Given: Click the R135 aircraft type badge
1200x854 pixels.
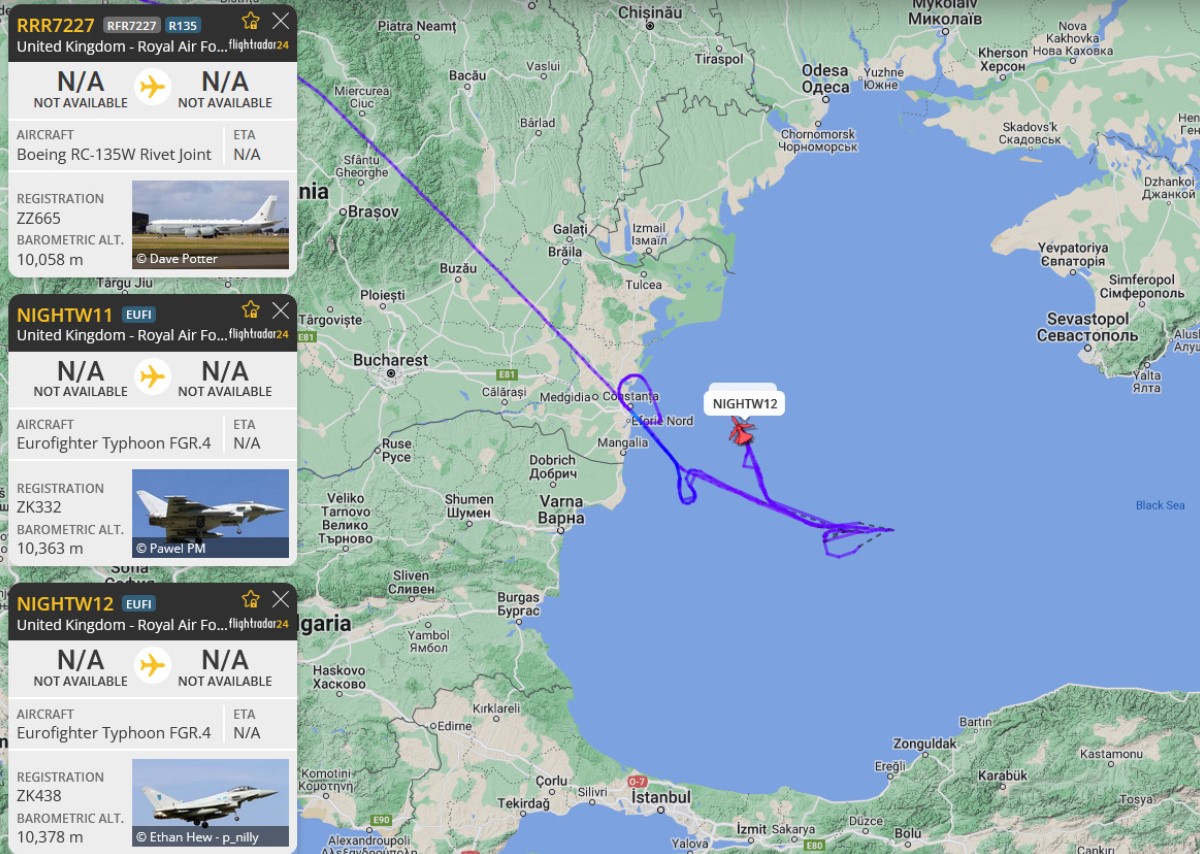Looking at the screenshot, I should [x=183, y=25].
